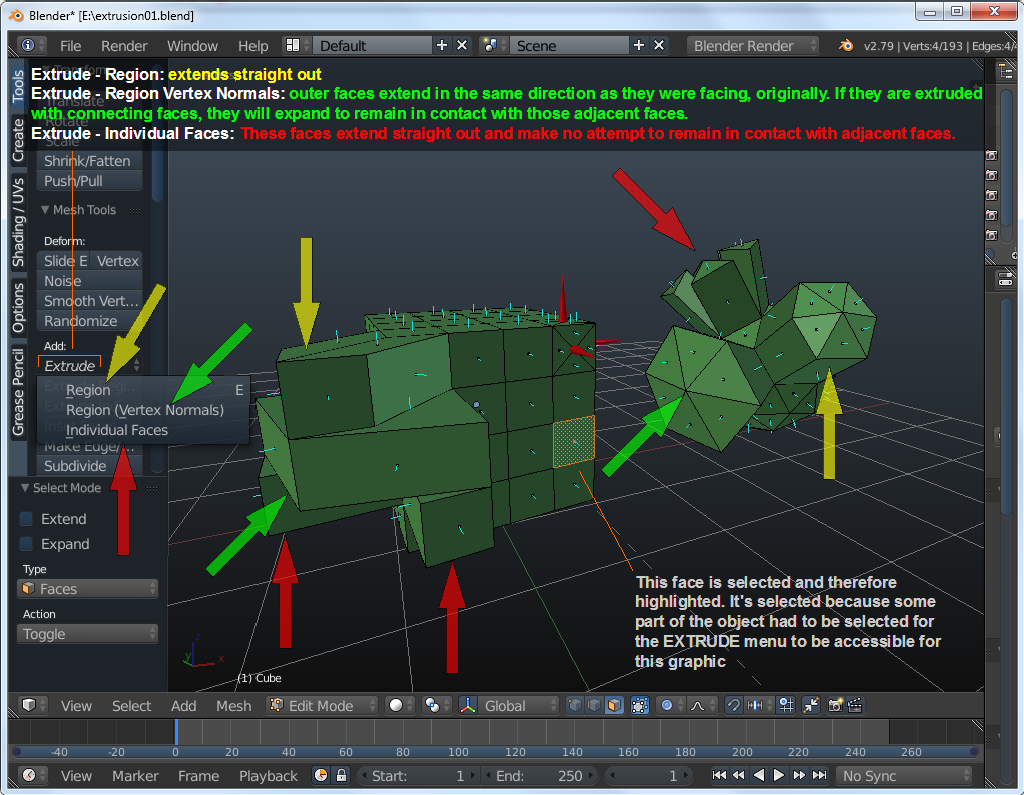1024x795 pixels.
Task: Open the Help menu
Action: coord(253,46)
